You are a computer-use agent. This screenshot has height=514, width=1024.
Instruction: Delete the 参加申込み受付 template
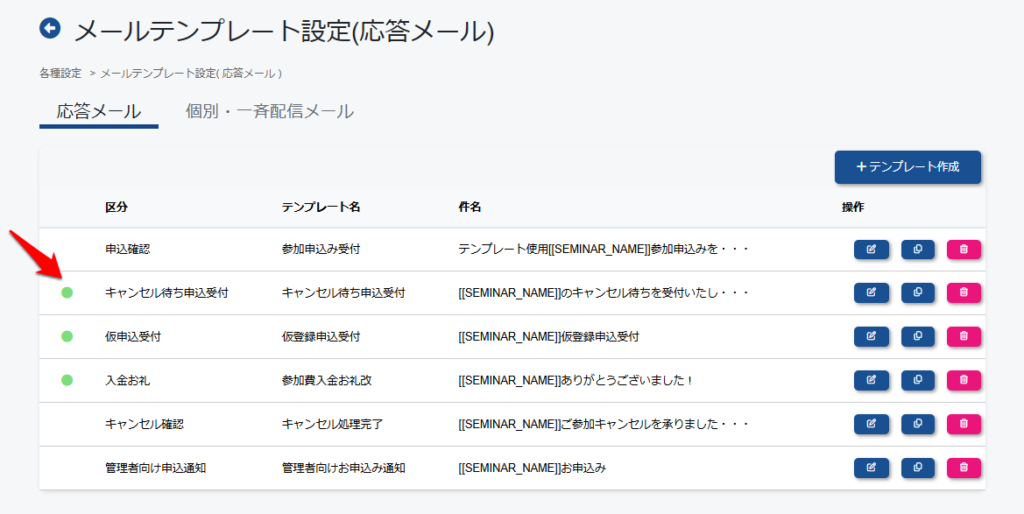tap(964, 249)
